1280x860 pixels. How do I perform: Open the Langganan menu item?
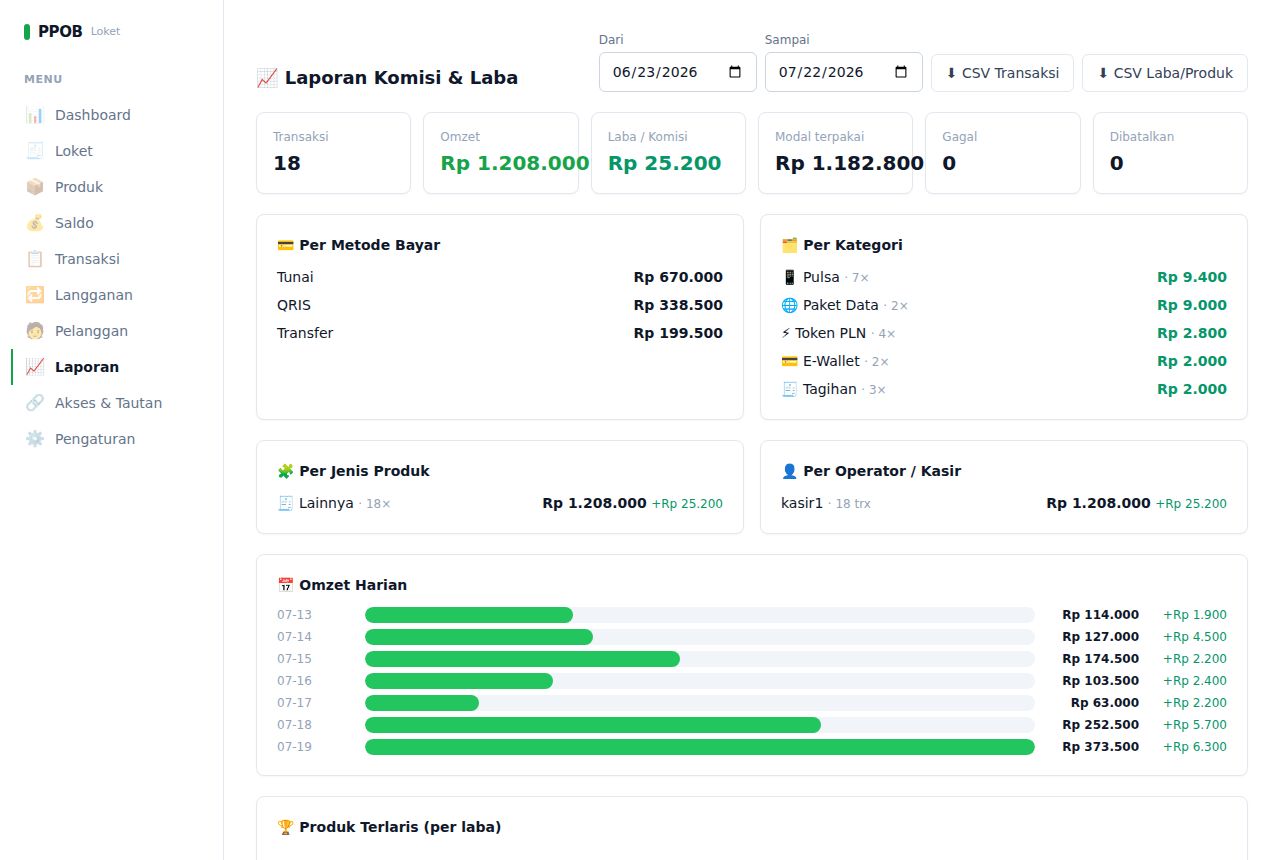[x=111, y=295]
